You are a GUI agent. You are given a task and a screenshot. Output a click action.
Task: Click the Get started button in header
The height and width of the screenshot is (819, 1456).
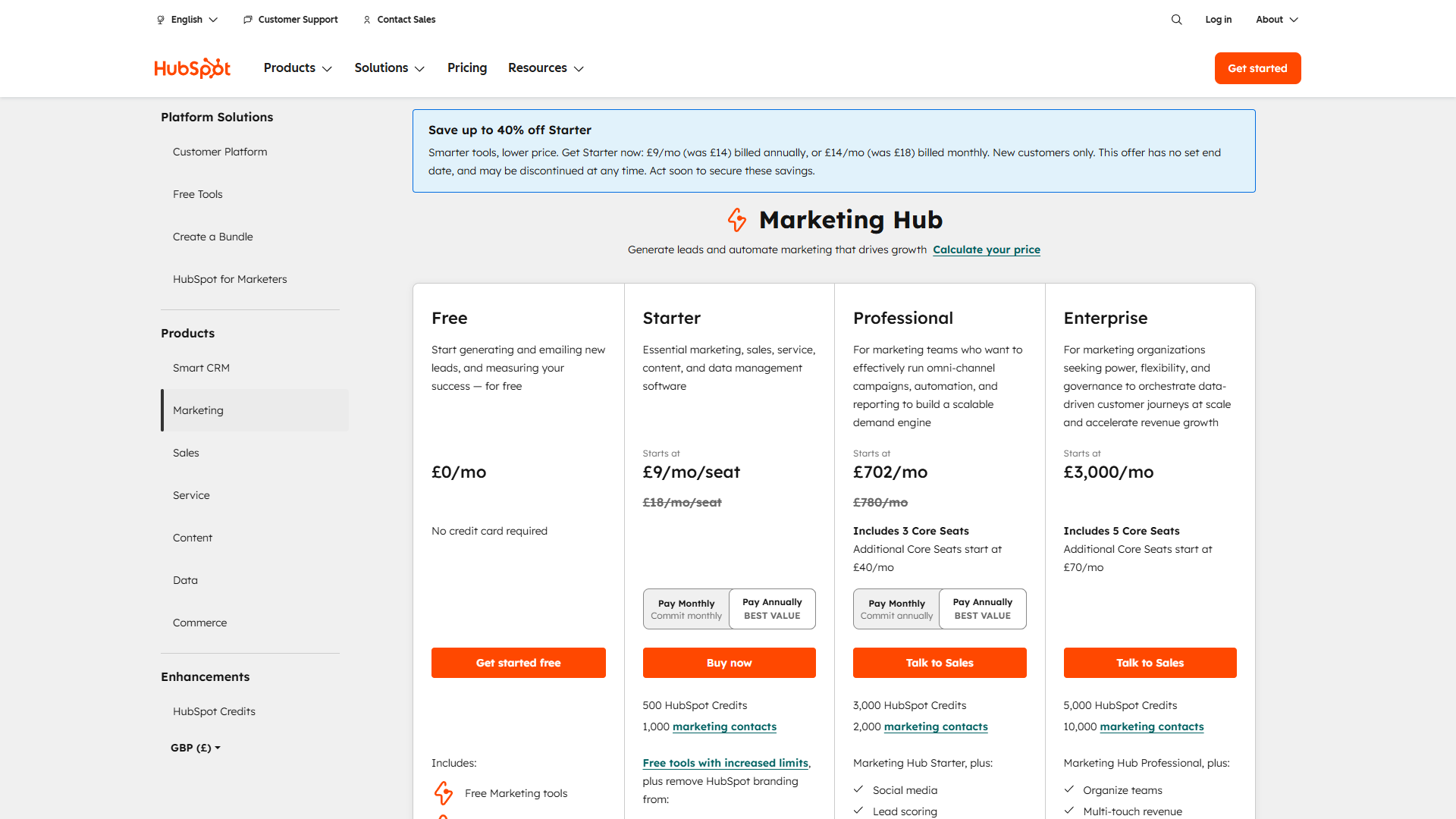[1257, 68]
